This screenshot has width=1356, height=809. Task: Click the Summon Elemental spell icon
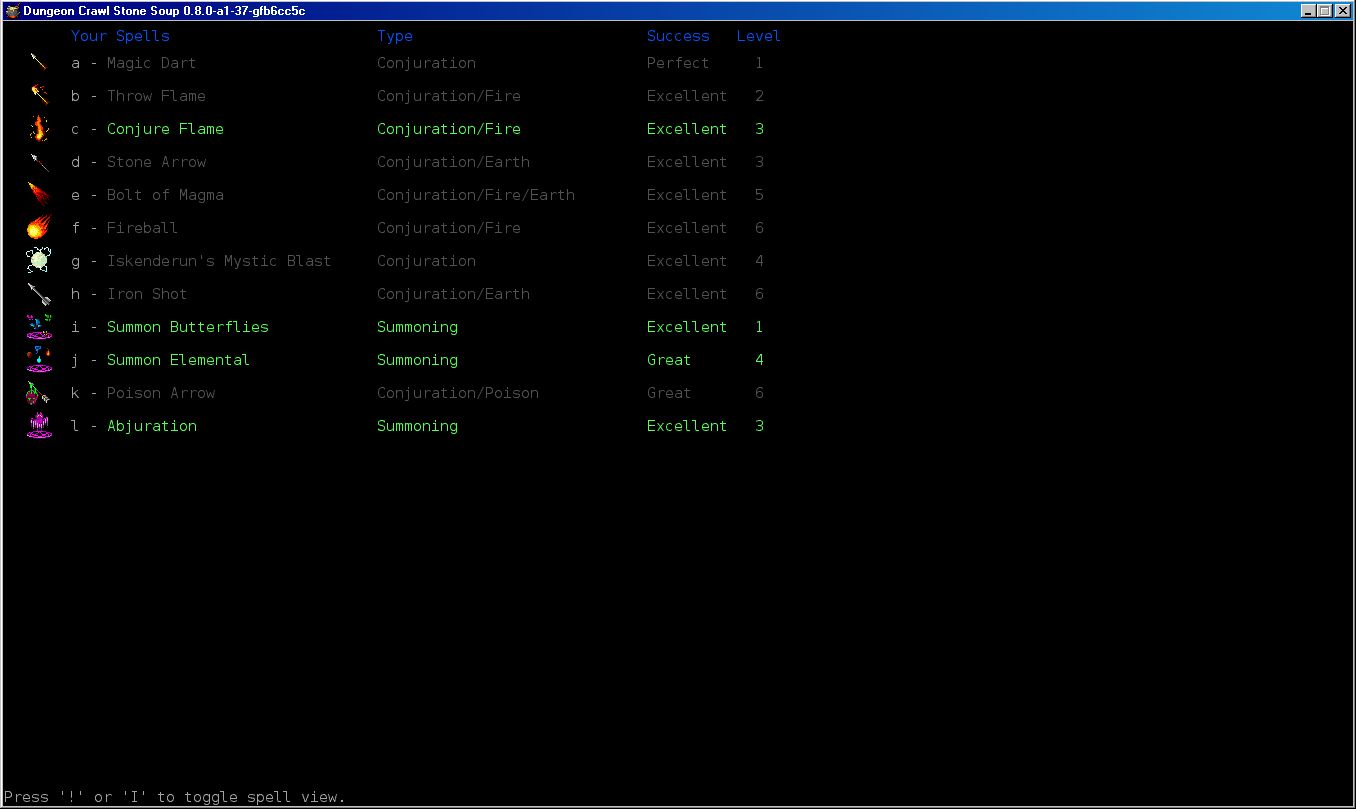(39, 359)
